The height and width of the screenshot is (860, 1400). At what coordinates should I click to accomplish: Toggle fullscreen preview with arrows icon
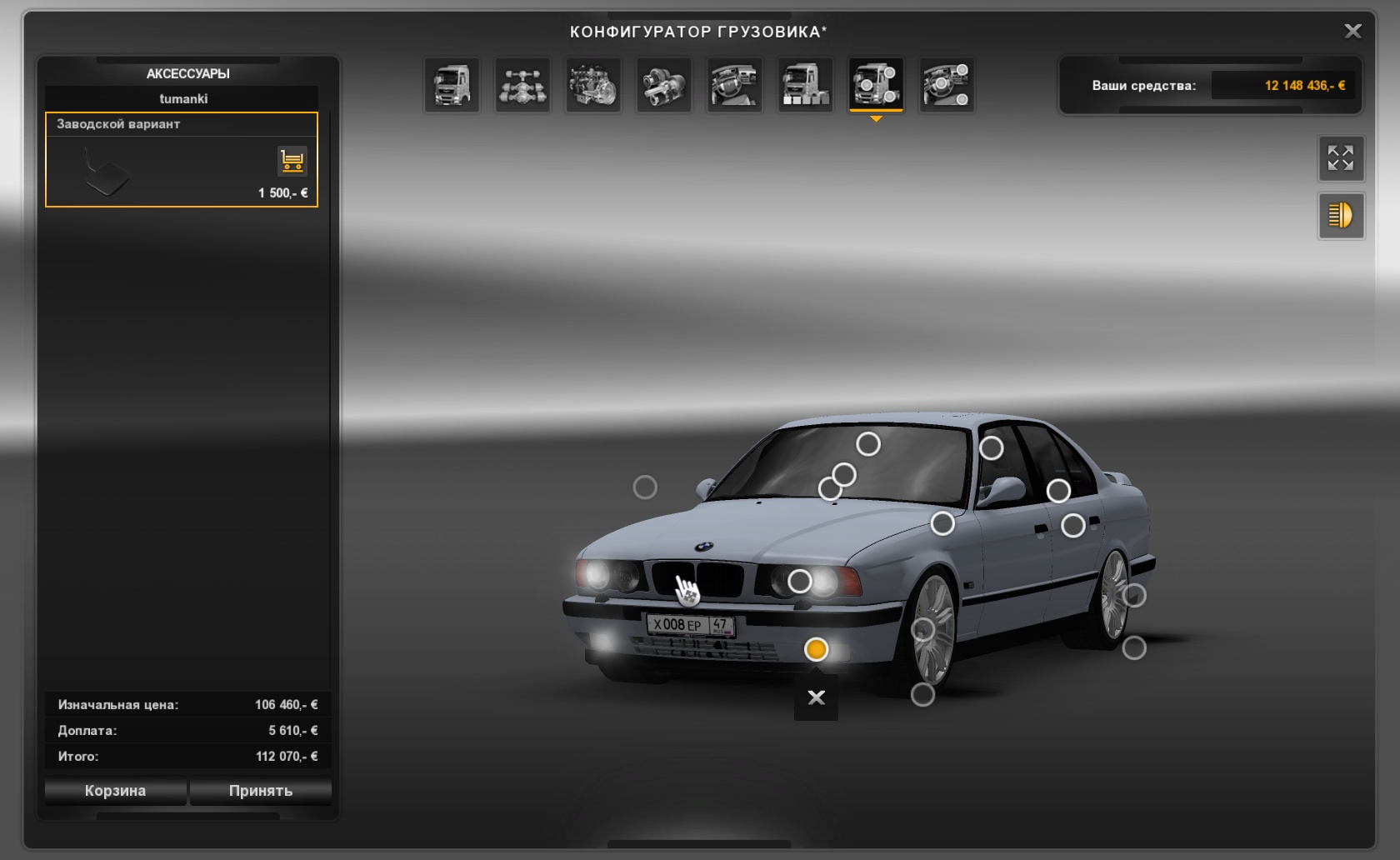coord(1341,158)
